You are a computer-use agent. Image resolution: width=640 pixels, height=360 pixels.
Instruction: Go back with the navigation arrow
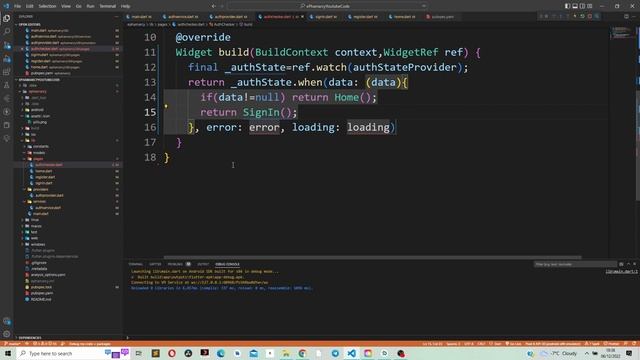pos(213,6)
